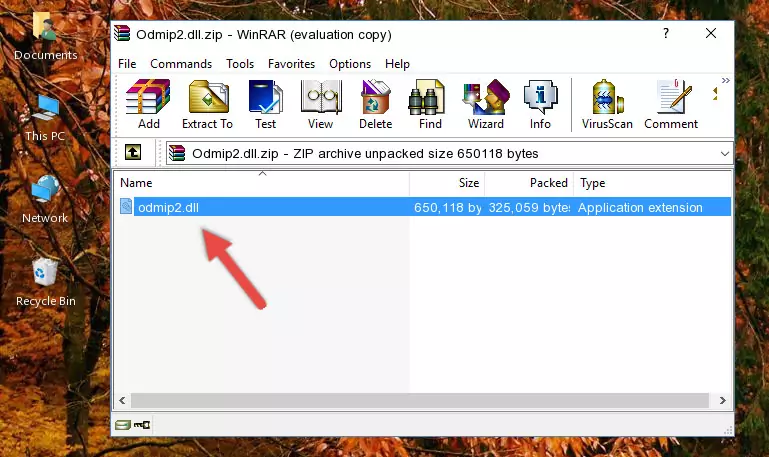Screen dimensions: 769x457
Task: Click the key password icon in status bar
Action: click(x=142, y=425)
